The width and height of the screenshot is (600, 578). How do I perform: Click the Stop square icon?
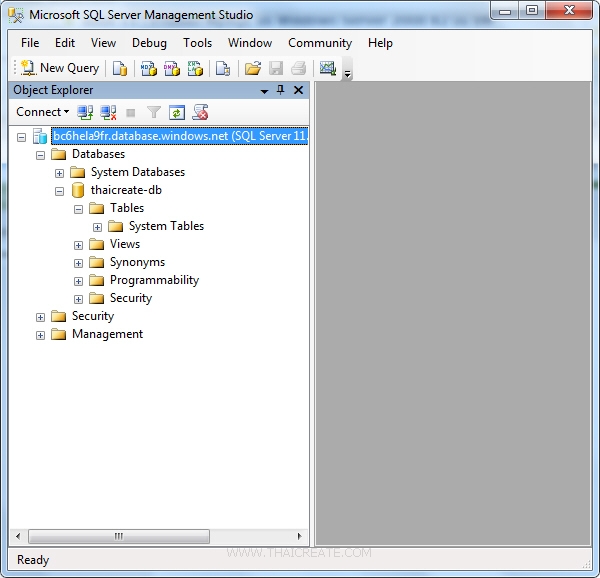131,113
